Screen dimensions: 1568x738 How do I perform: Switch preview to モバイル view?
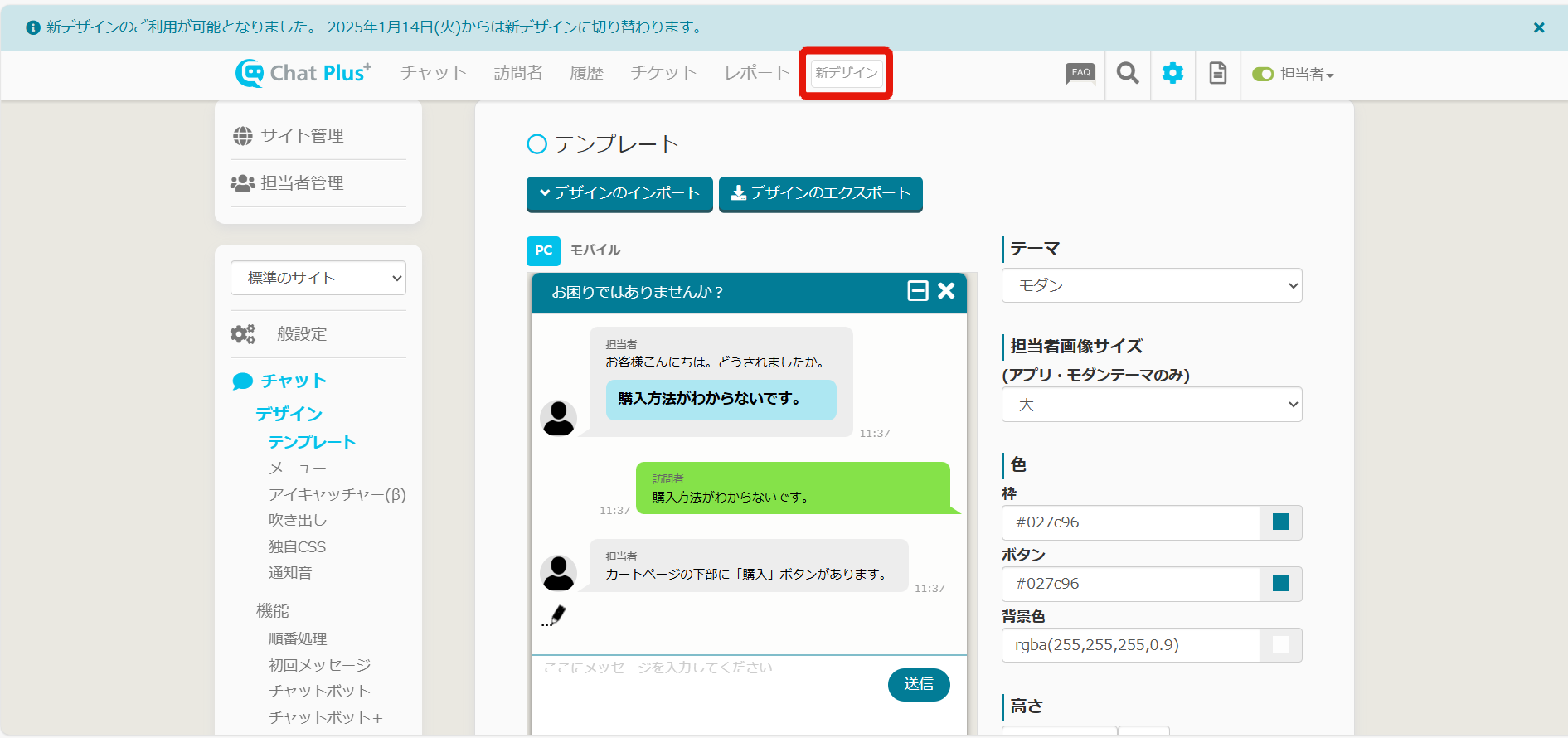pos(595,250)
